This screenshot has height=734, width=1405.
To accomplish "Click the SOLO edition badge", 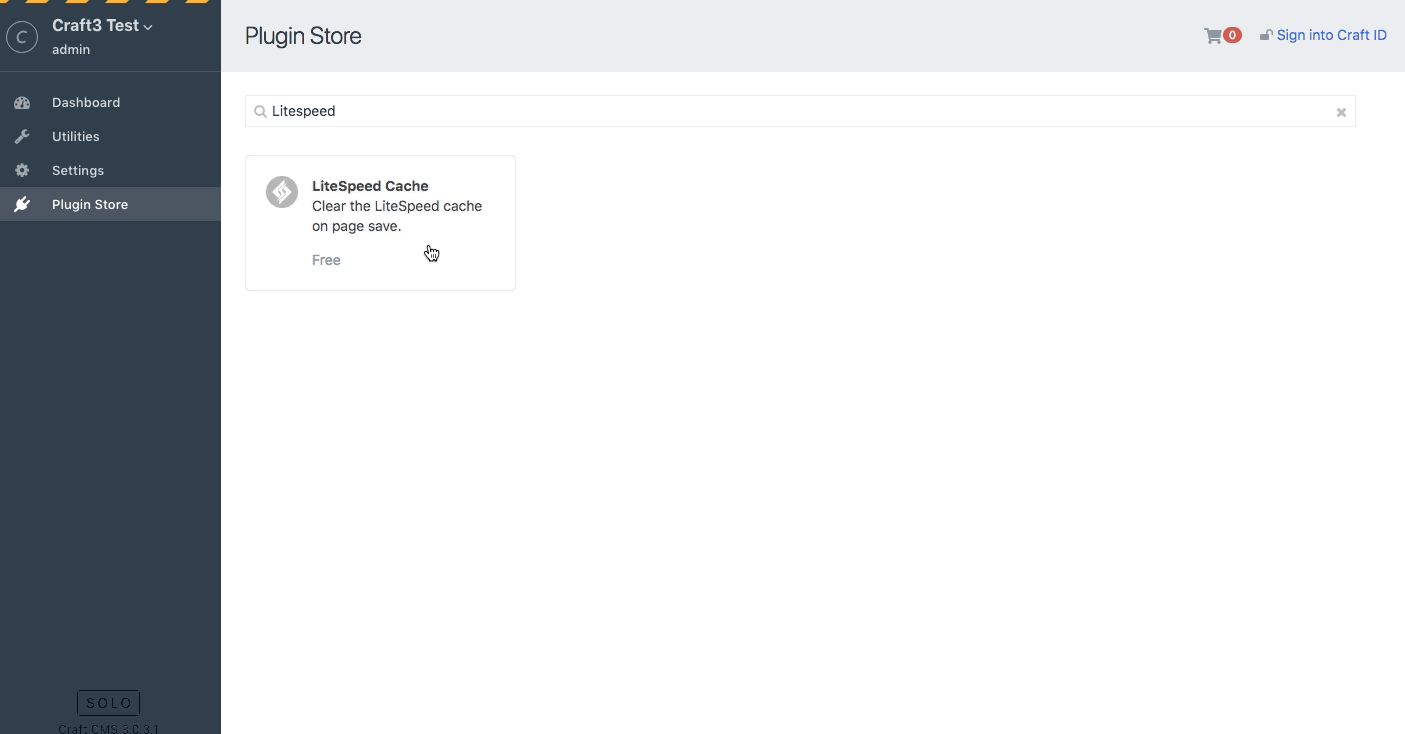I will 109,703.
